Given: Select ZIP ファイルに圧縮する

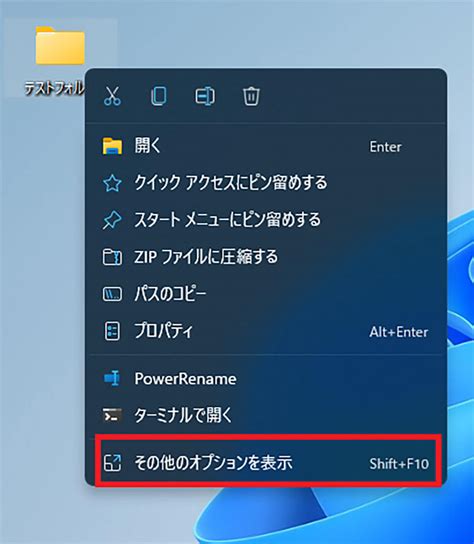Looking at the screenshot, I should coord(266,257).
